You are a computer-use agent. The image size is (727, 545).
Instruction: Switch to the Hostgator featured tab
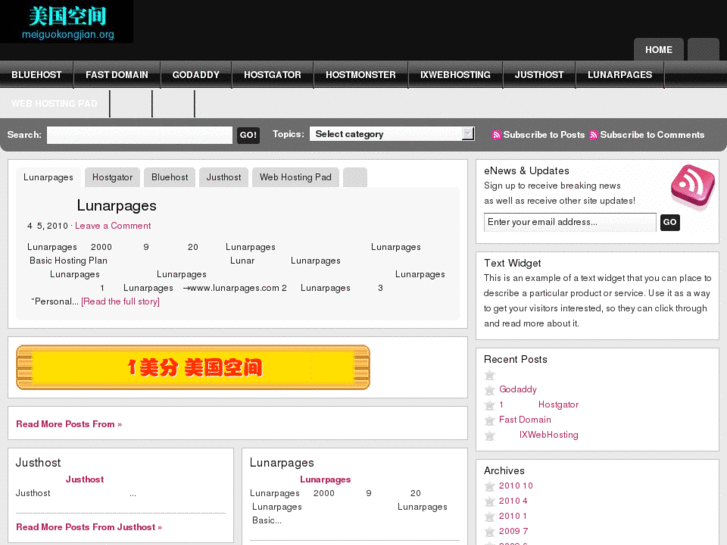(x=112, y=177)
